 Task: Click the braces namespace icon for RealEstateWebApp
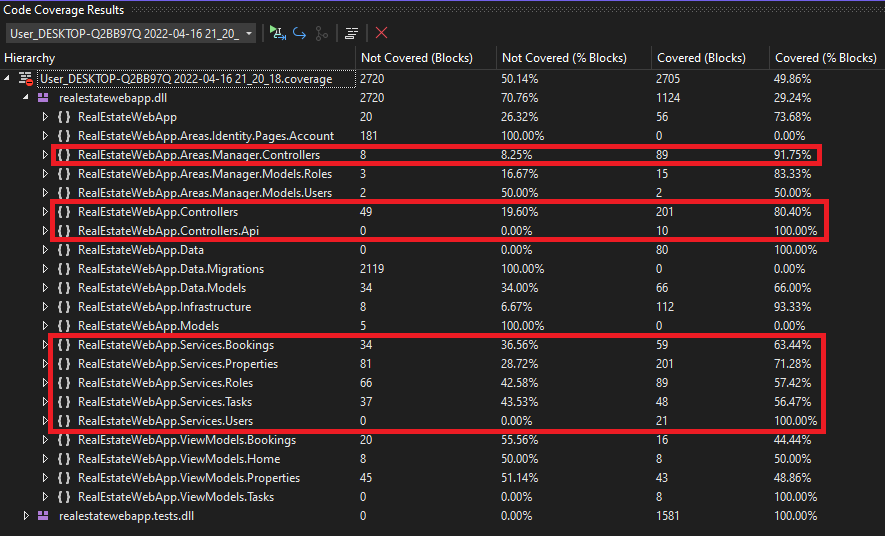(64, 117)
